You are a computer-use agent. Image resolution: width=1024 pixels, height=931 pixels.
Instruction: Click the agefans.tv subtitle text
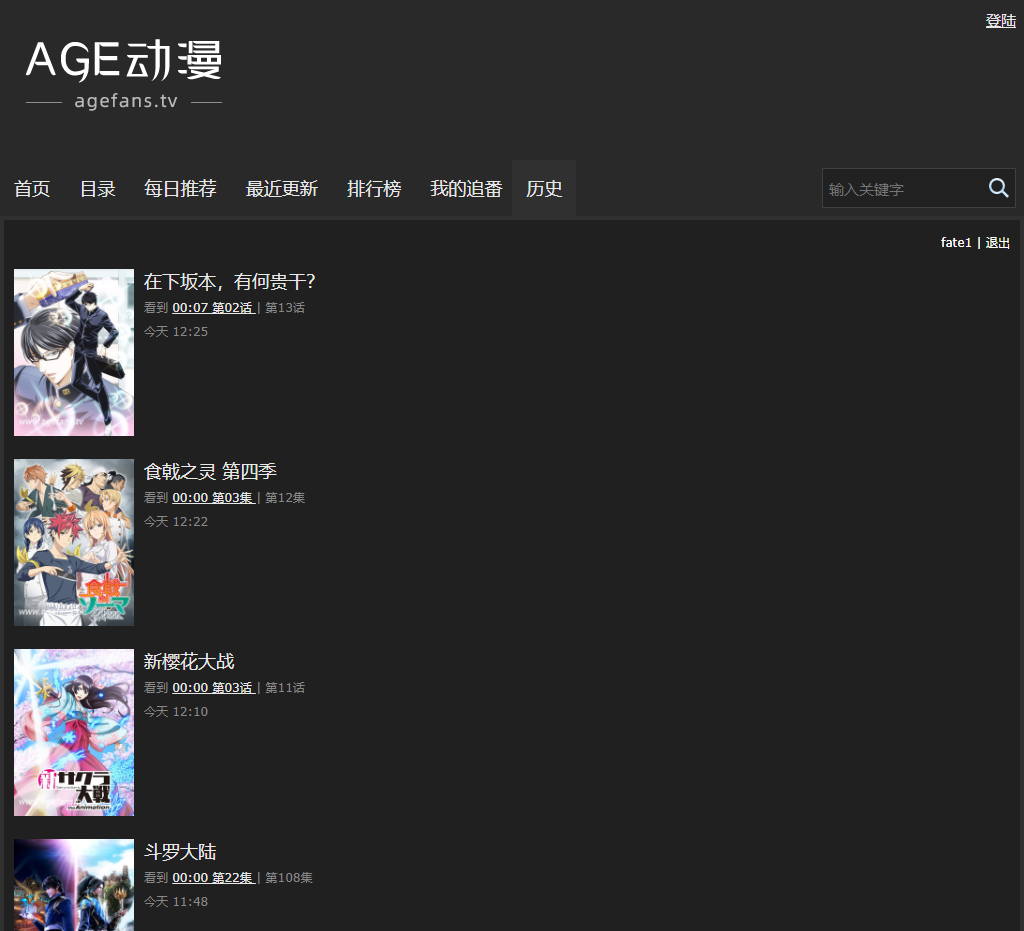126,101
